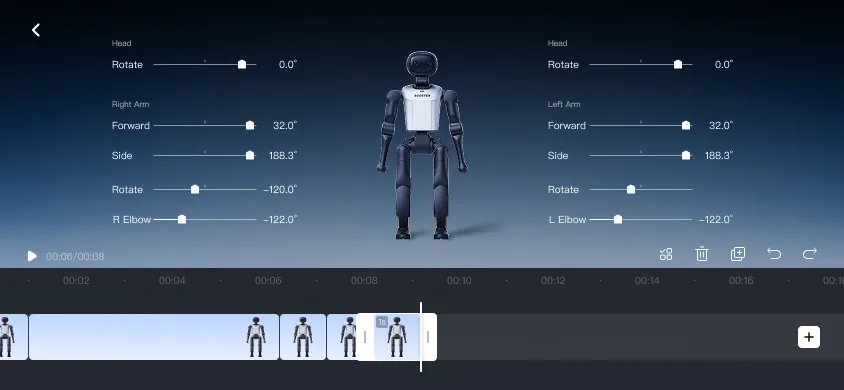844x390 pixels.
Task: Click the Right Arm Side value 188.3°
Action: [x=283, y=155]
